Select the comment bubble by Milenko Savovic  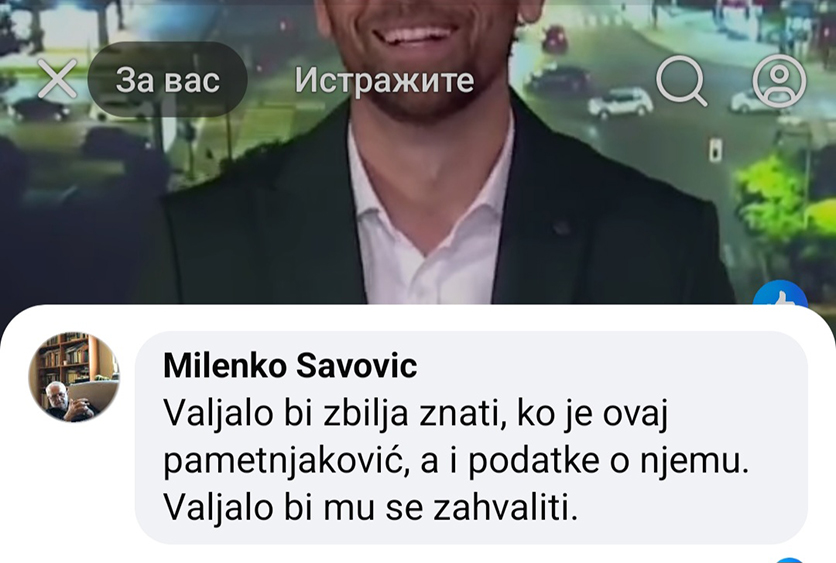point(471,437)
